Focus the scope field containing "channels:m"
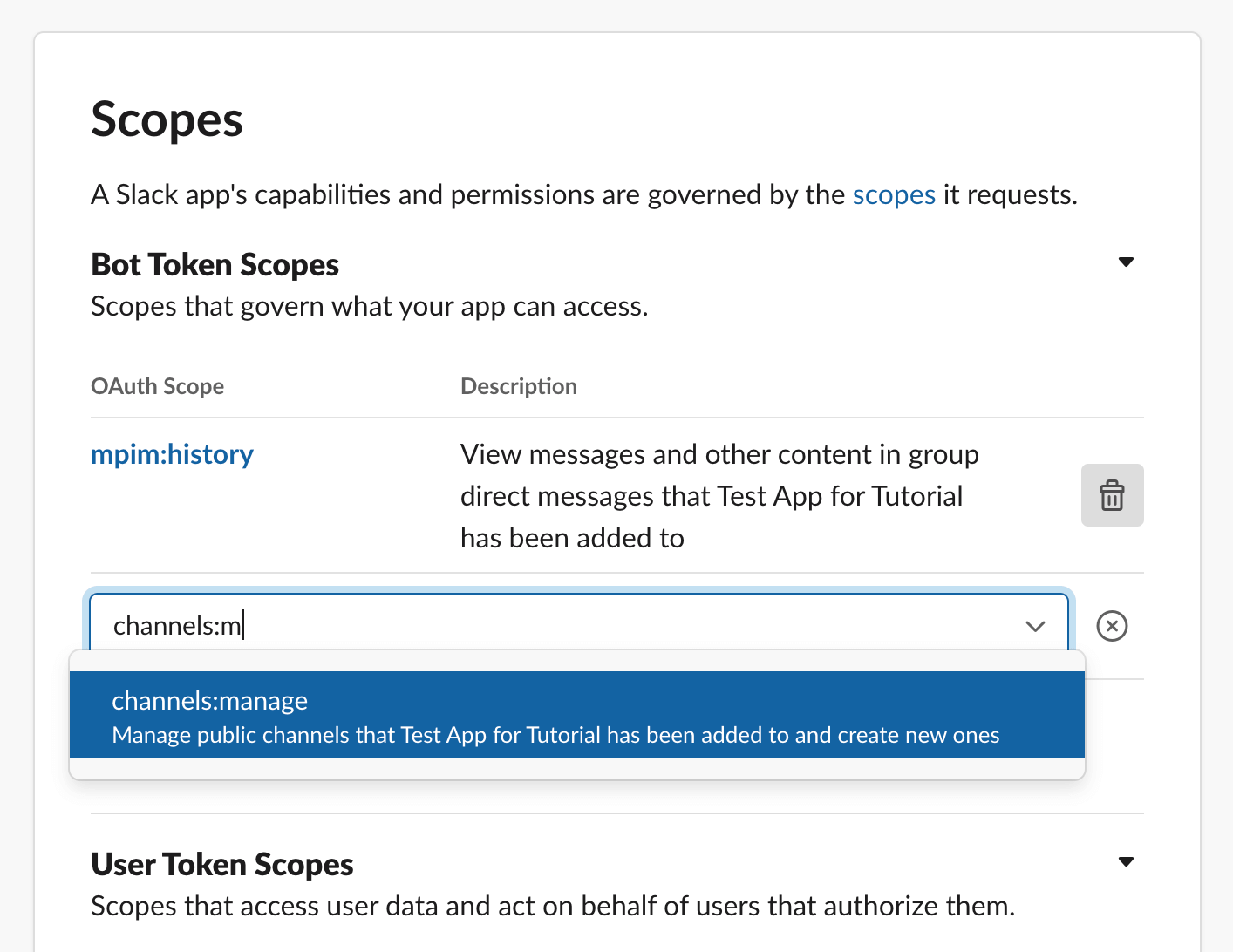Screen dimensions: 1233x952 tap(558, 626)
